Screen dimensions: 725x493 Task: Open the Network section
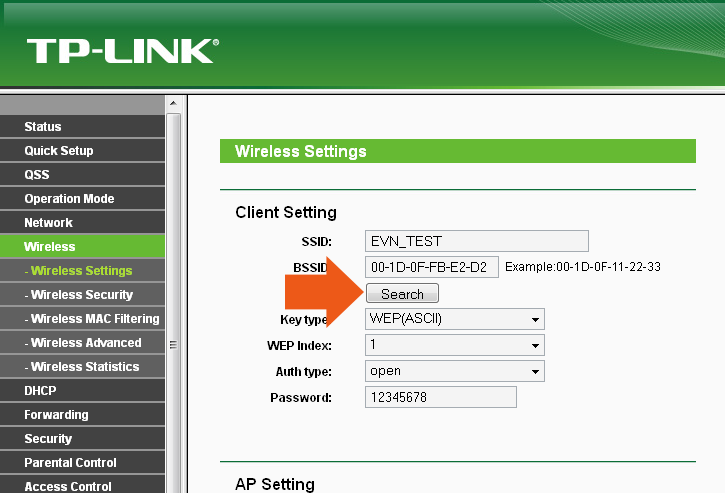tap(82, 223)
